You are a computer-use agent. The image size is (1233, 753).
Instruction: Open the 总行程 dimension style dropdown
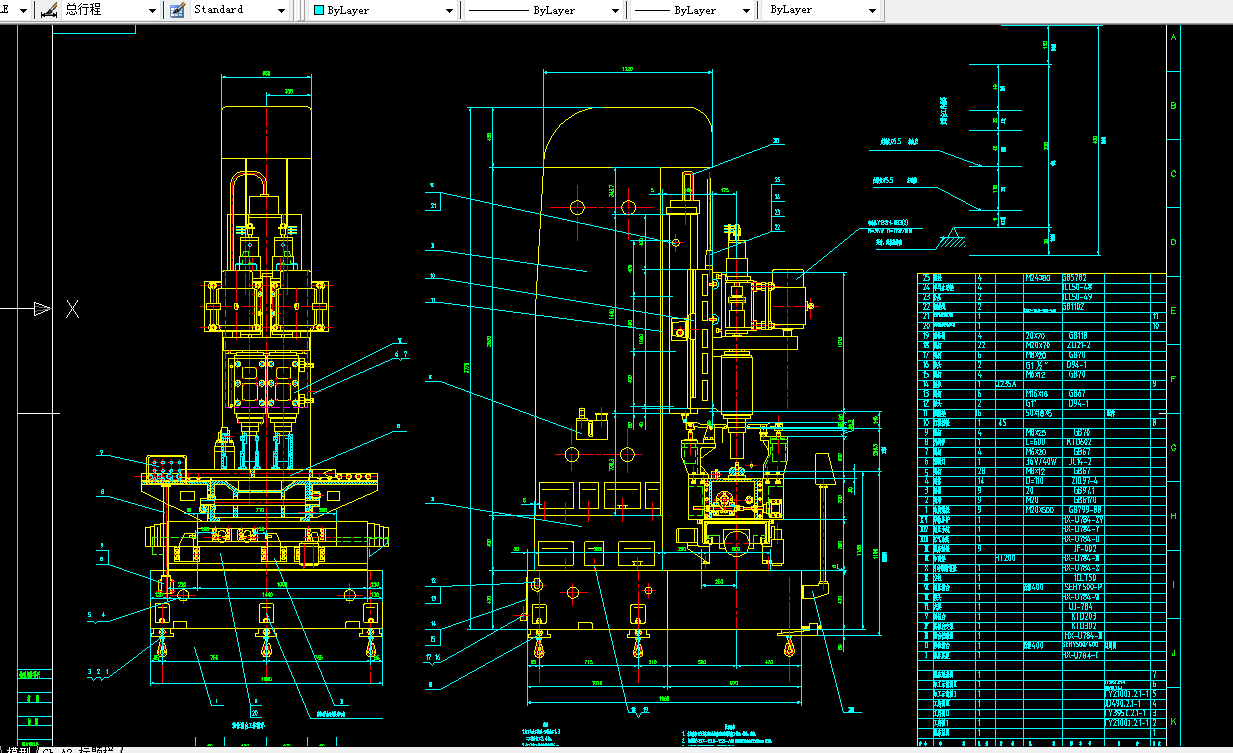tap(152, 10)
